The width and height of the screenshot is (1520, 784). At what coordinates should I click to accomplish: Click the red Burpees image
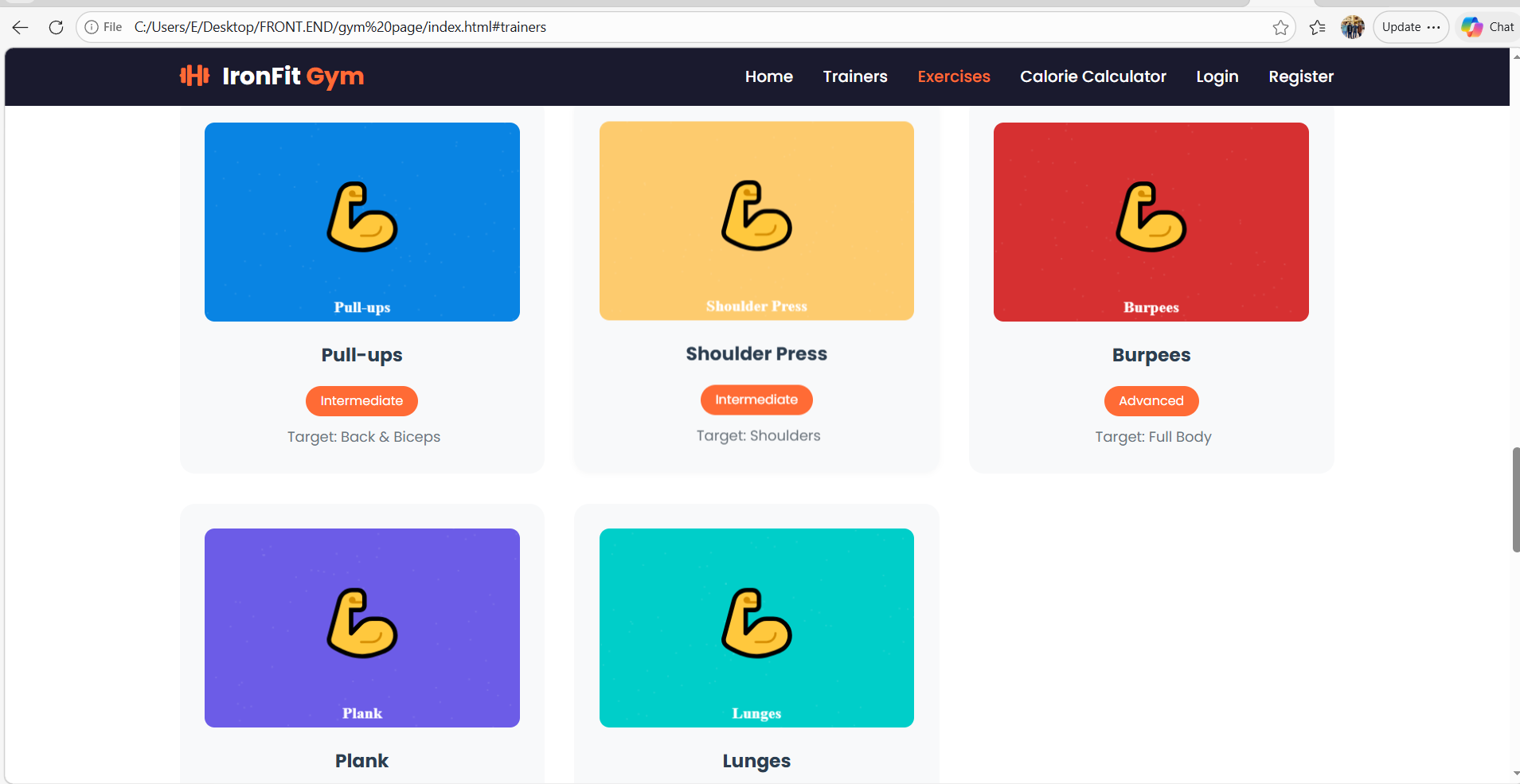pyautogui.click(x=1151, y=222)
